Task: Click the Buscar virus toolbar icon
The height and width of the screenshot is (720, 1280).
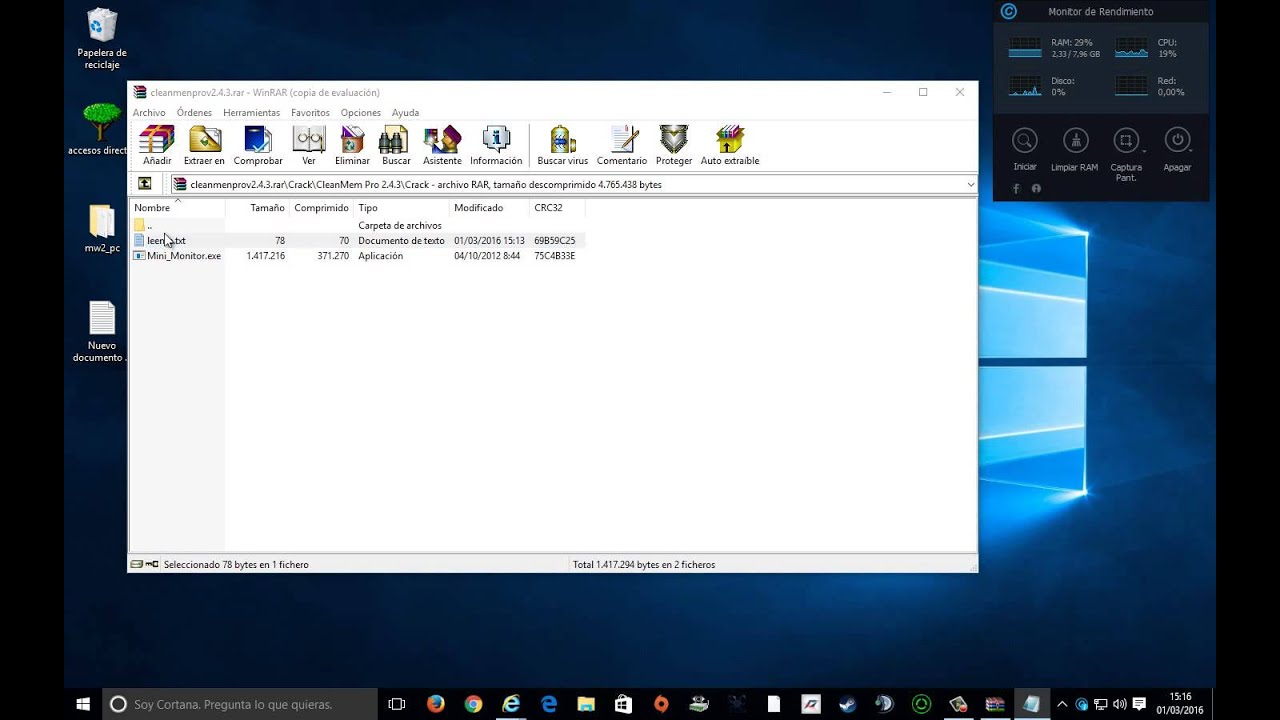Action: (563, 145)
